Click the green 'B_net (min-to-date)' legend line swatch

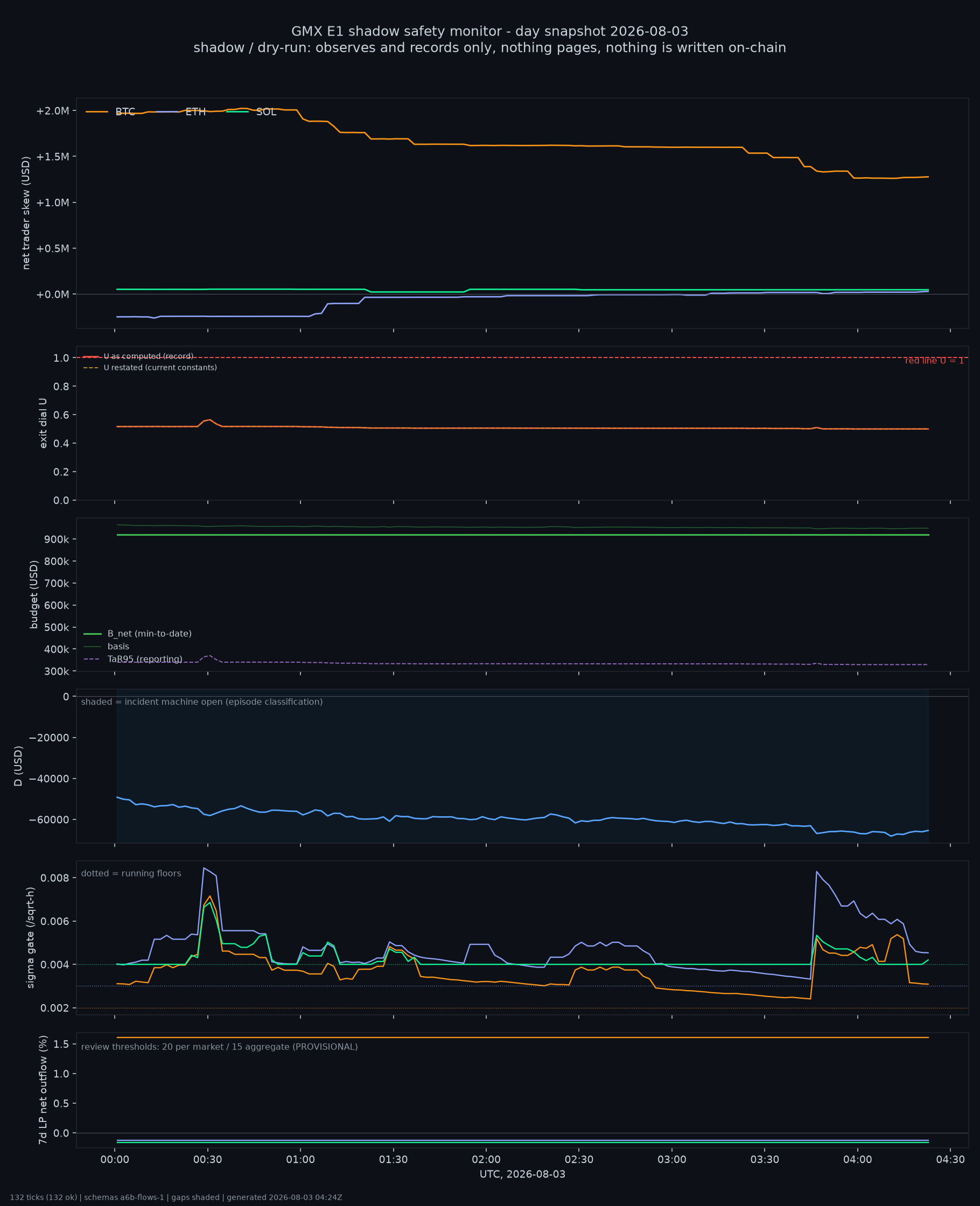[x=93, y=634]
